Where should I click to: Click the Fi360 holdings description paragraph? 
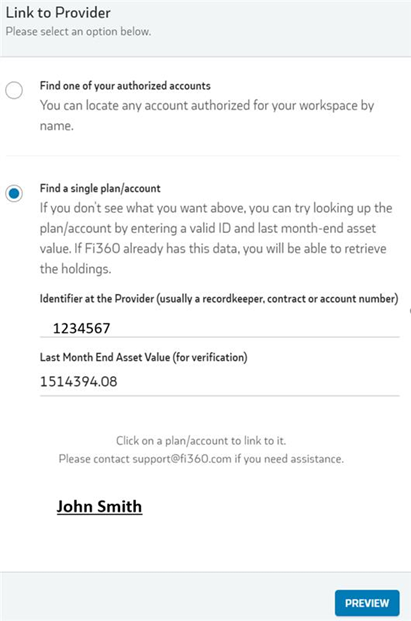click(216, 238)
